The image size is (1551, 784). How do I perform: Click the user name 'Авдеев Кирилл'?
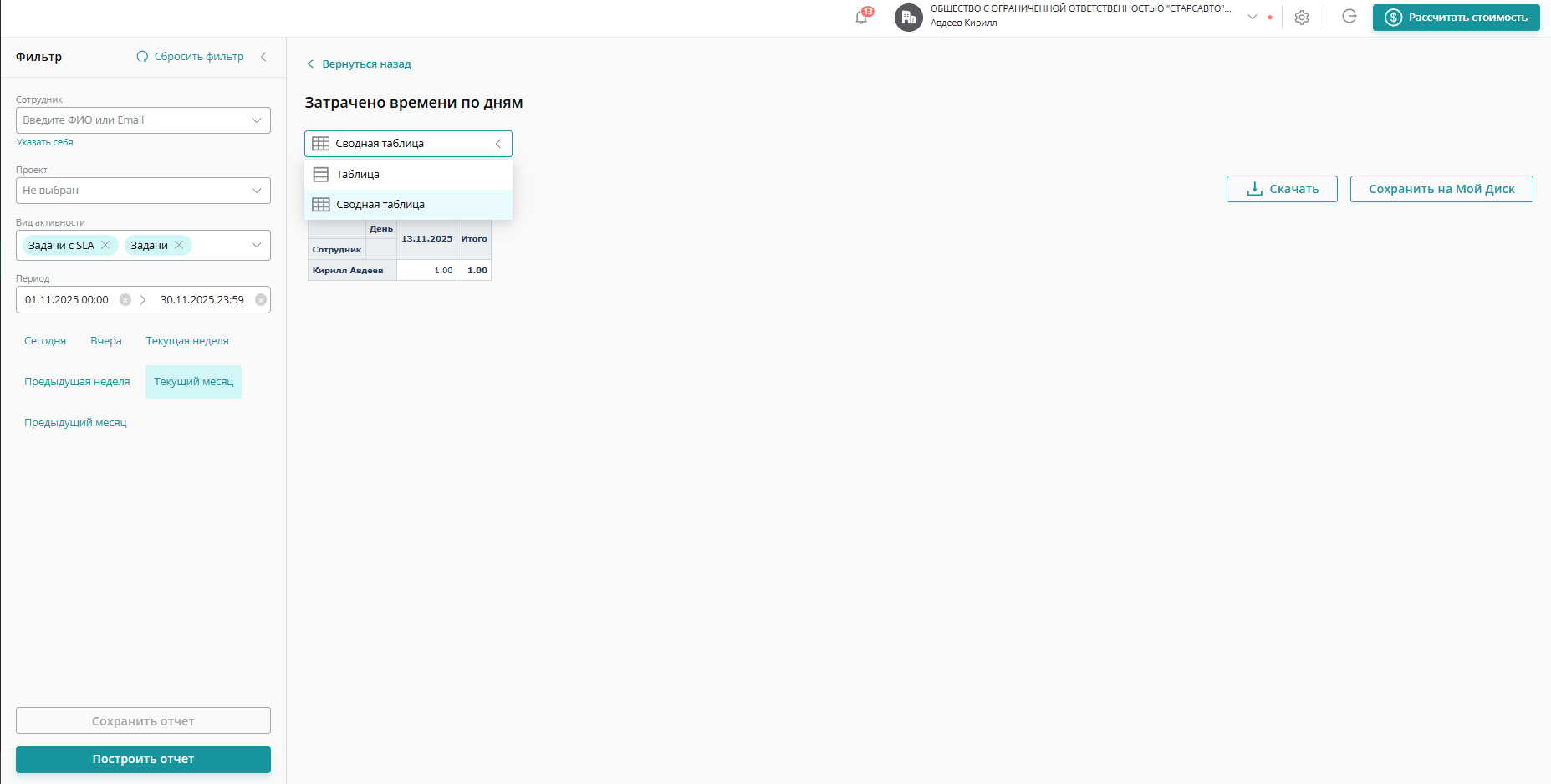[964, 23]
